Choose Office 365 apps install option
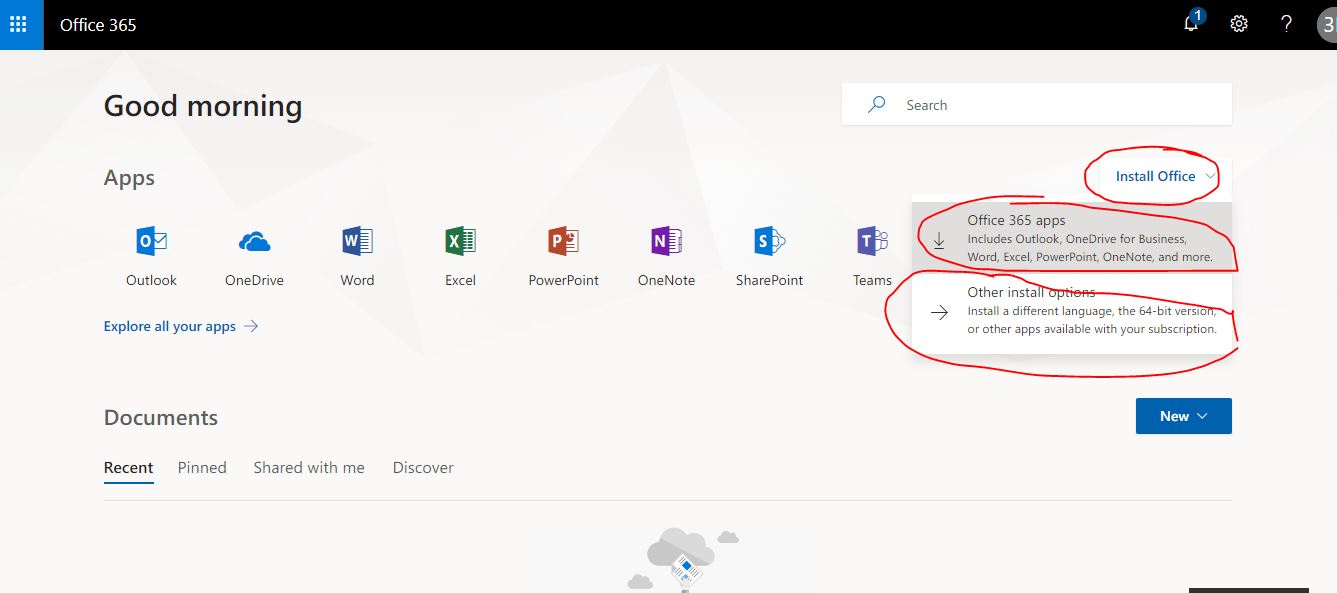This screenshot has height=593, width=1337. pyautogui.click(x=1072, y=238)
